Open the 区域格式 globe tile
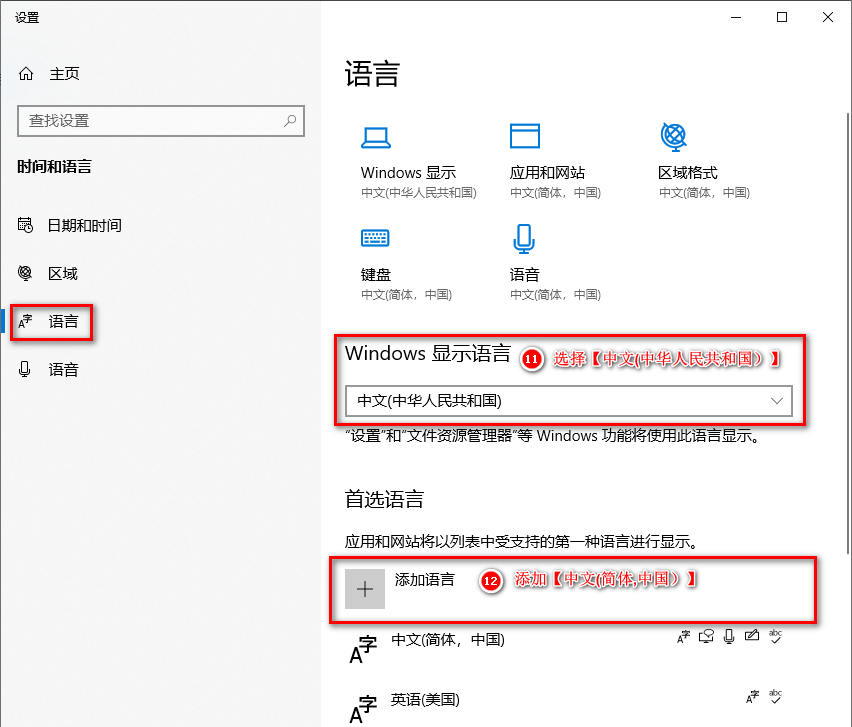The height and width of the screenshot is (727, 852). pyautogui.click(x=704, y=162)
